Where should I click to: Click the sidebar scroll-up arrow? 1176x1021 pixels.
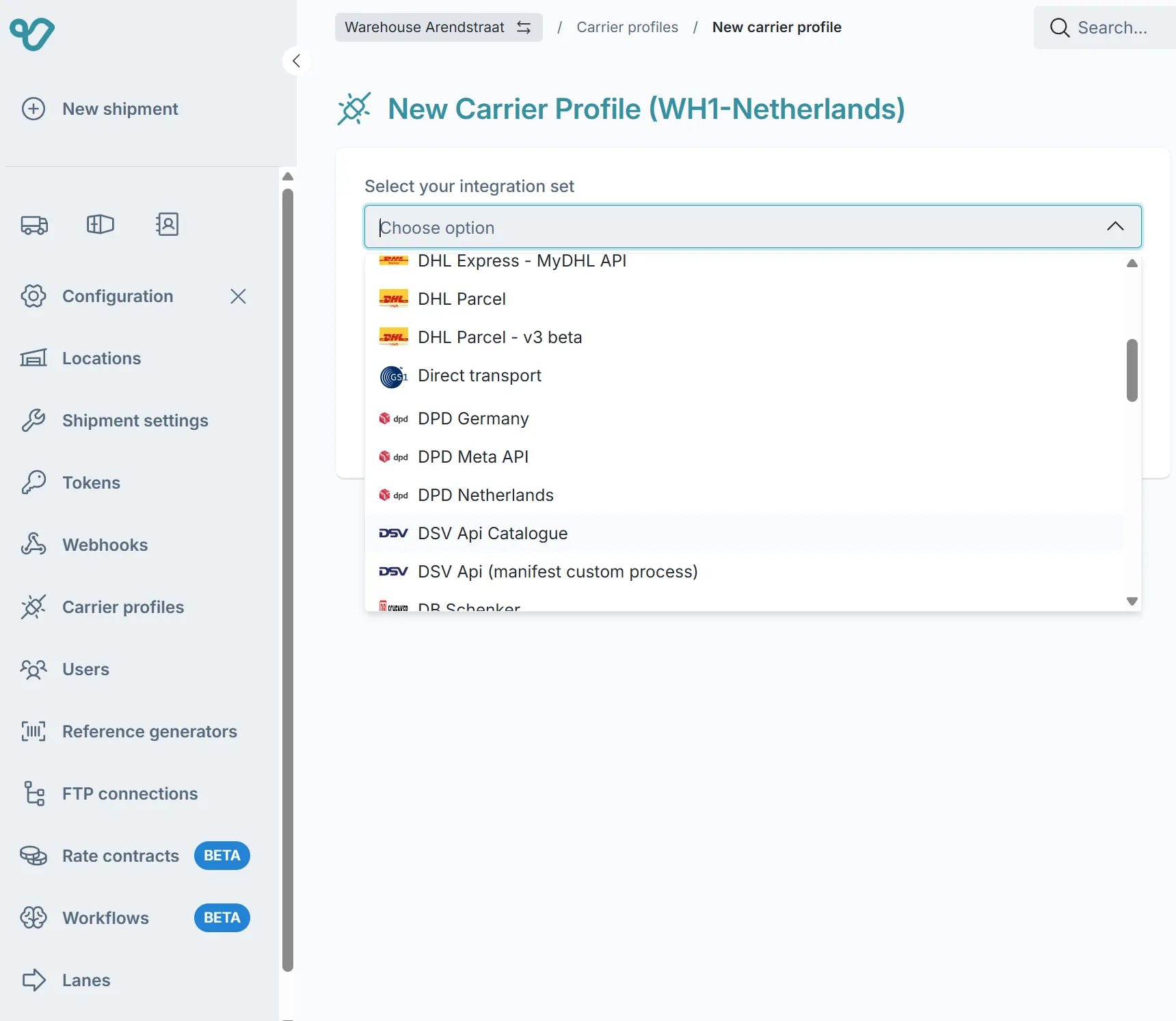[x=288, y=176]
